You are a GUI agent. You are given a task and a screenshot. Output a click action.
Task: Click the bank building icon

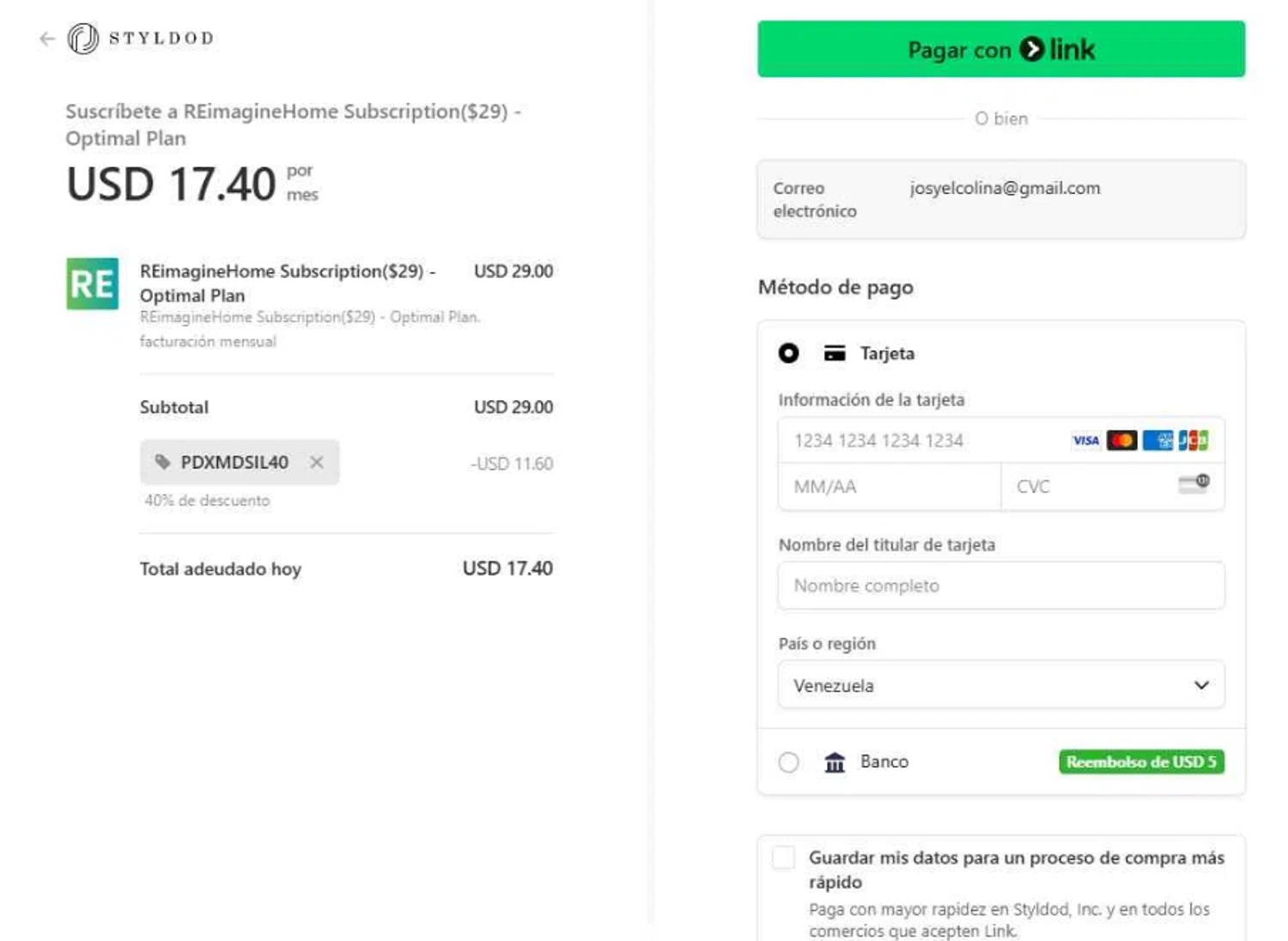[x=835, y=762]
